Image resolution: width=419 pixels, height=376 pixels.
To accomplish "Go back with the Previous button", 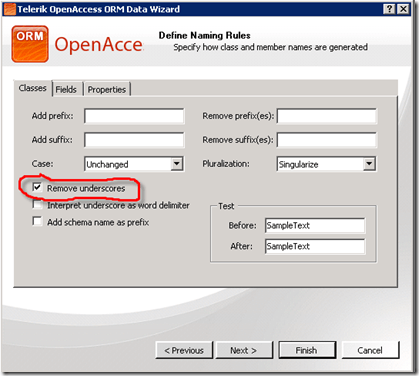I will coord(184,350).
